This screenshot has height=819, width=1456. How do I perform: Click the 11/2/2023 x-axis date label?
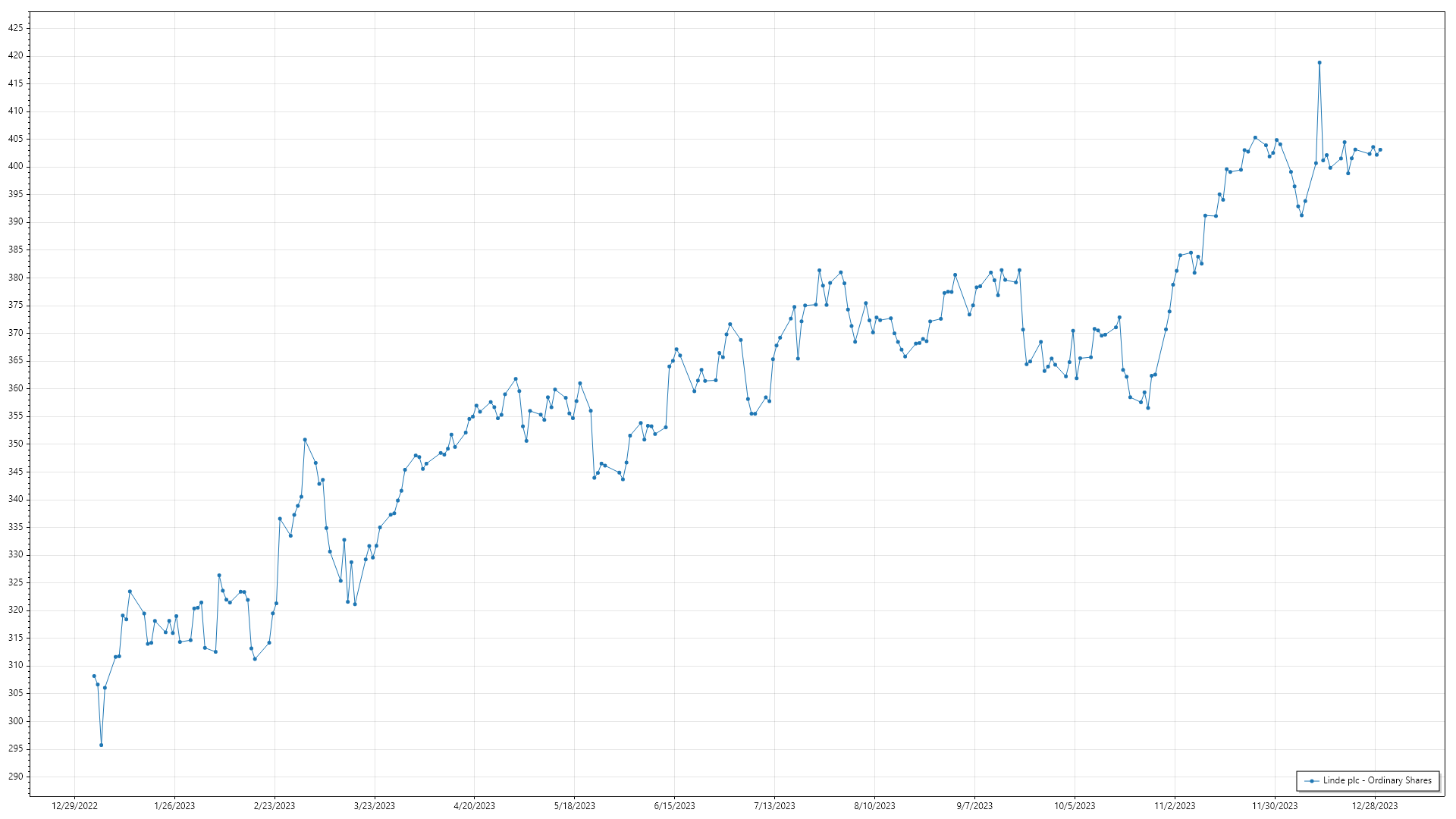pos(1175,806)
